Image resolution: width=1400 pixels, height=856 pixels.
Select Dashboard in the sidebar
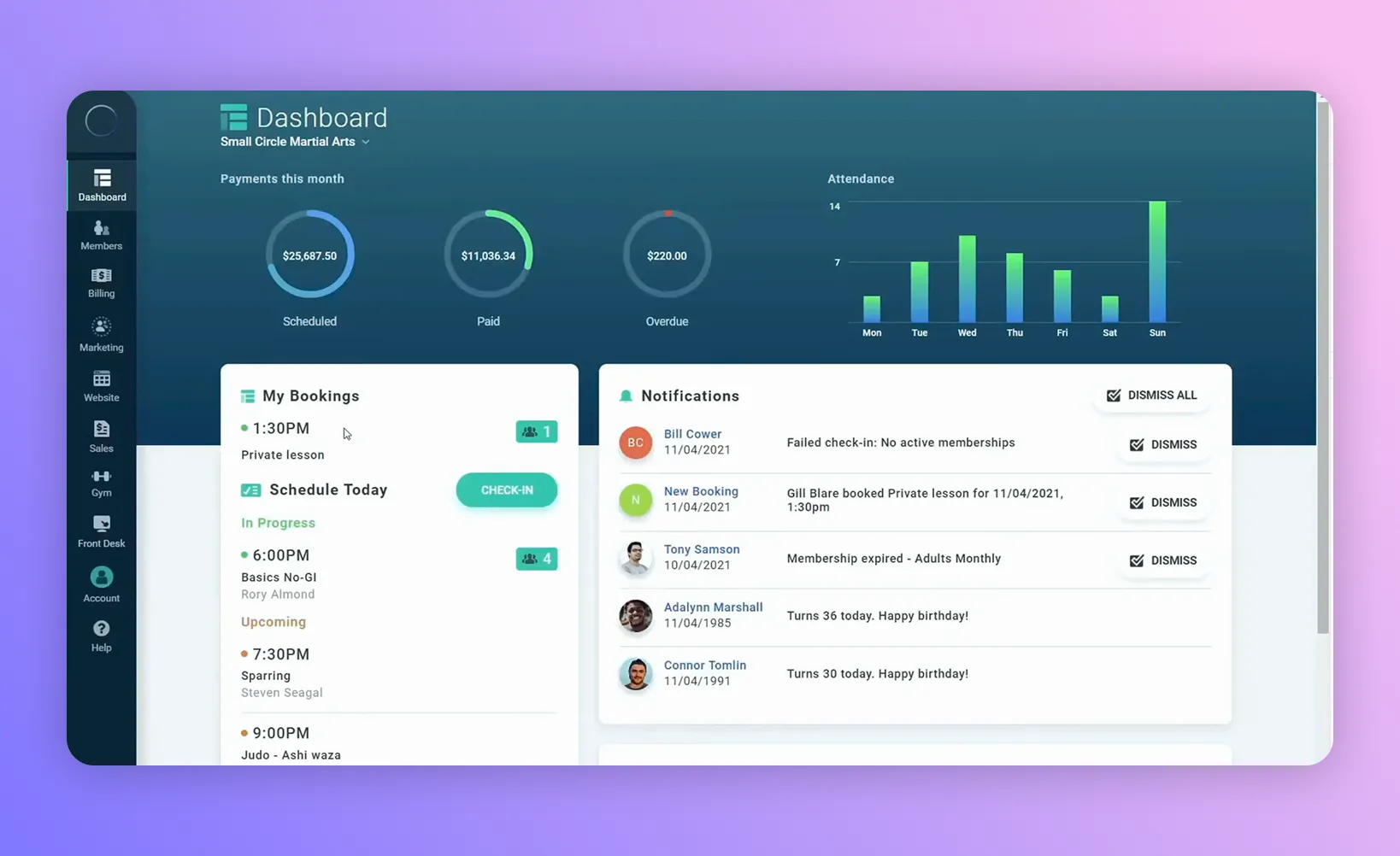[x=101, y=185]
